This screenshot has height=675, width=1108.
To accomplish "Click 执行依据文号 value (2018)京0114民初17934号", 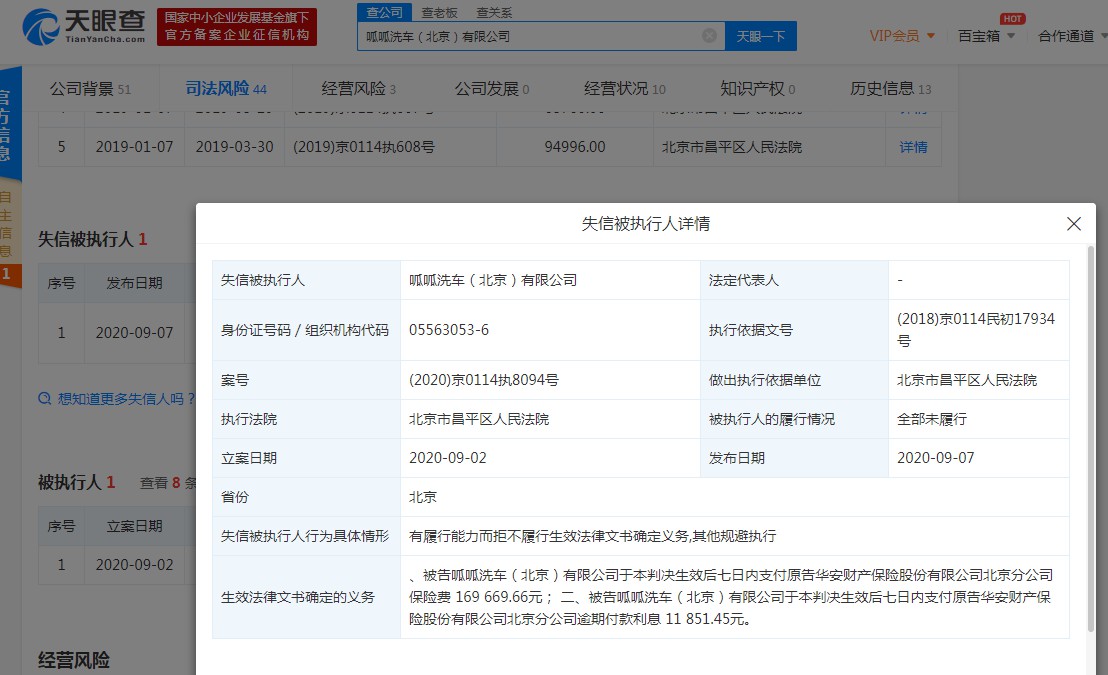I will coord(976,329).
